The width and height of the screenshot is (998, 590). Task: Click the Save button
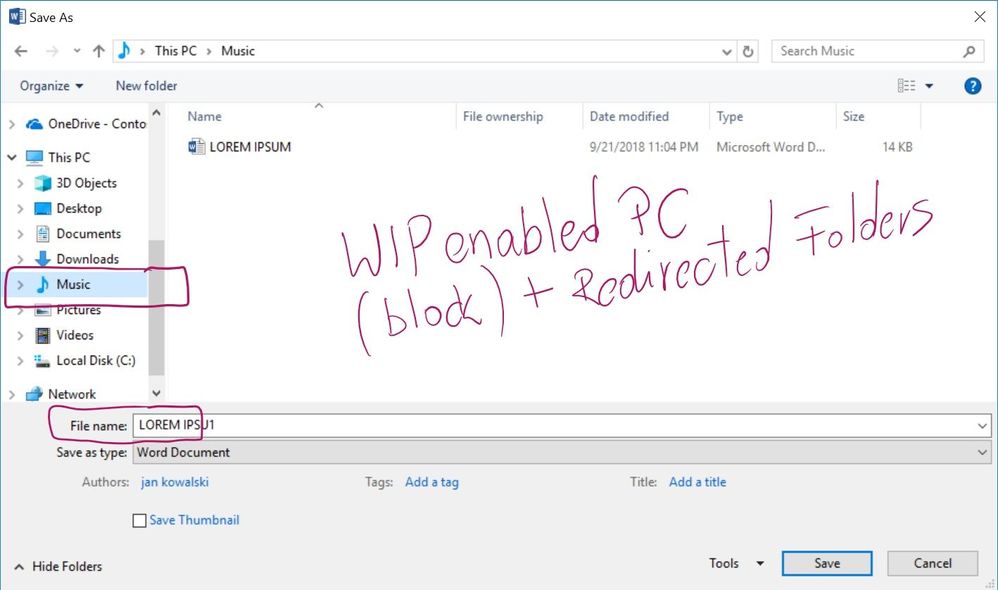[826, 563]
